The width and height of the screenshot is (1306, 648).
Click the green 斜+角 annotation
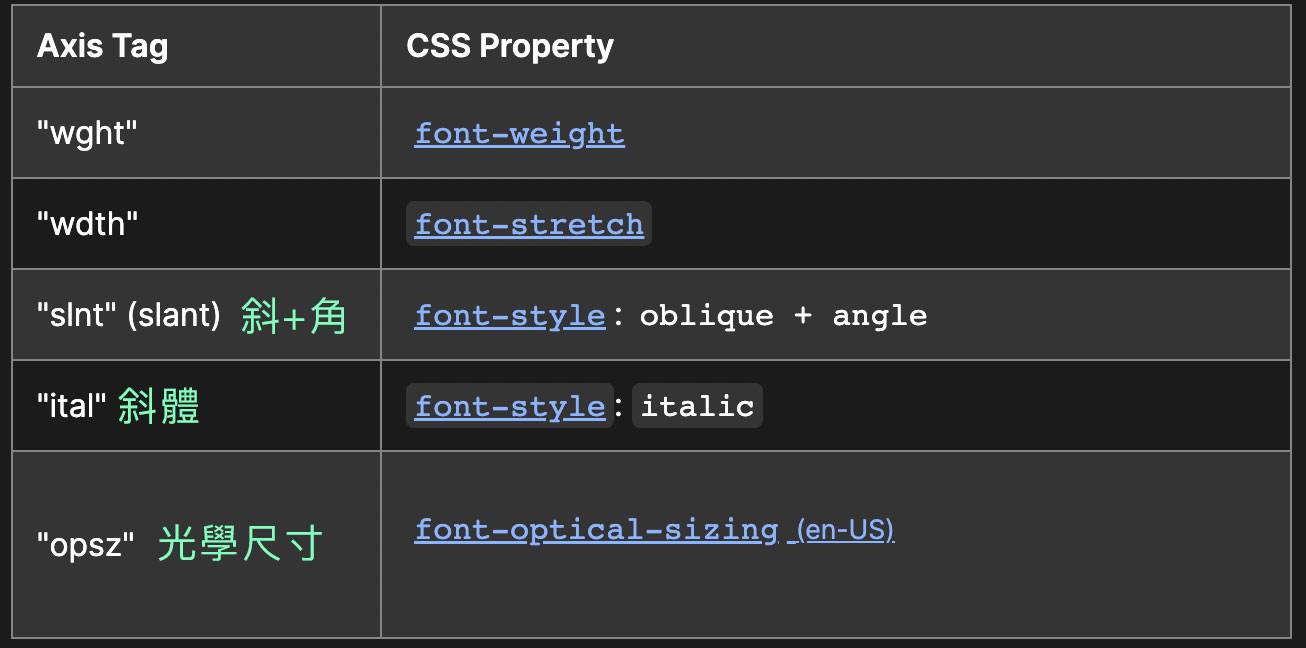click(294, 316)
